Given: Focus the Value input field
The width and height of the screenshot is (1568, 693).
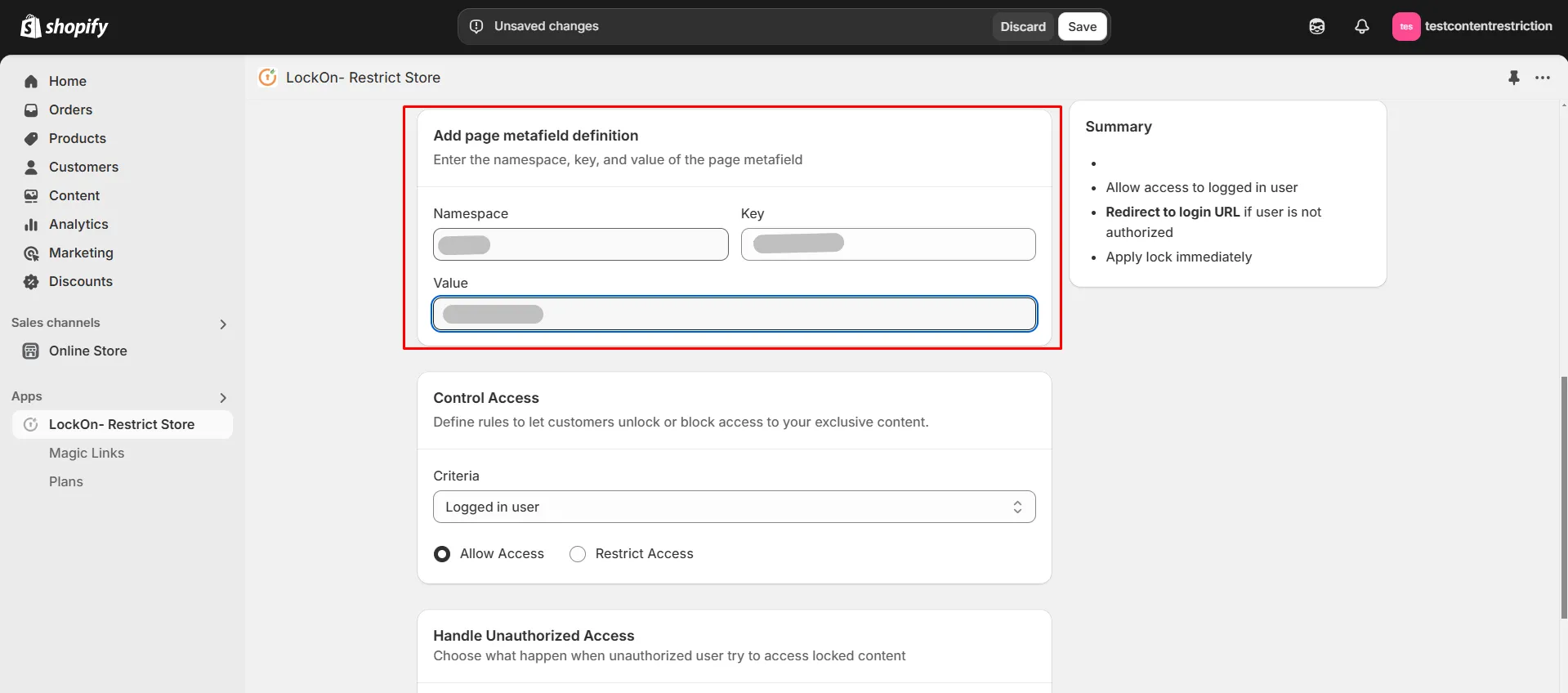Looking at the screenshot, I should (x=735, y=314).
